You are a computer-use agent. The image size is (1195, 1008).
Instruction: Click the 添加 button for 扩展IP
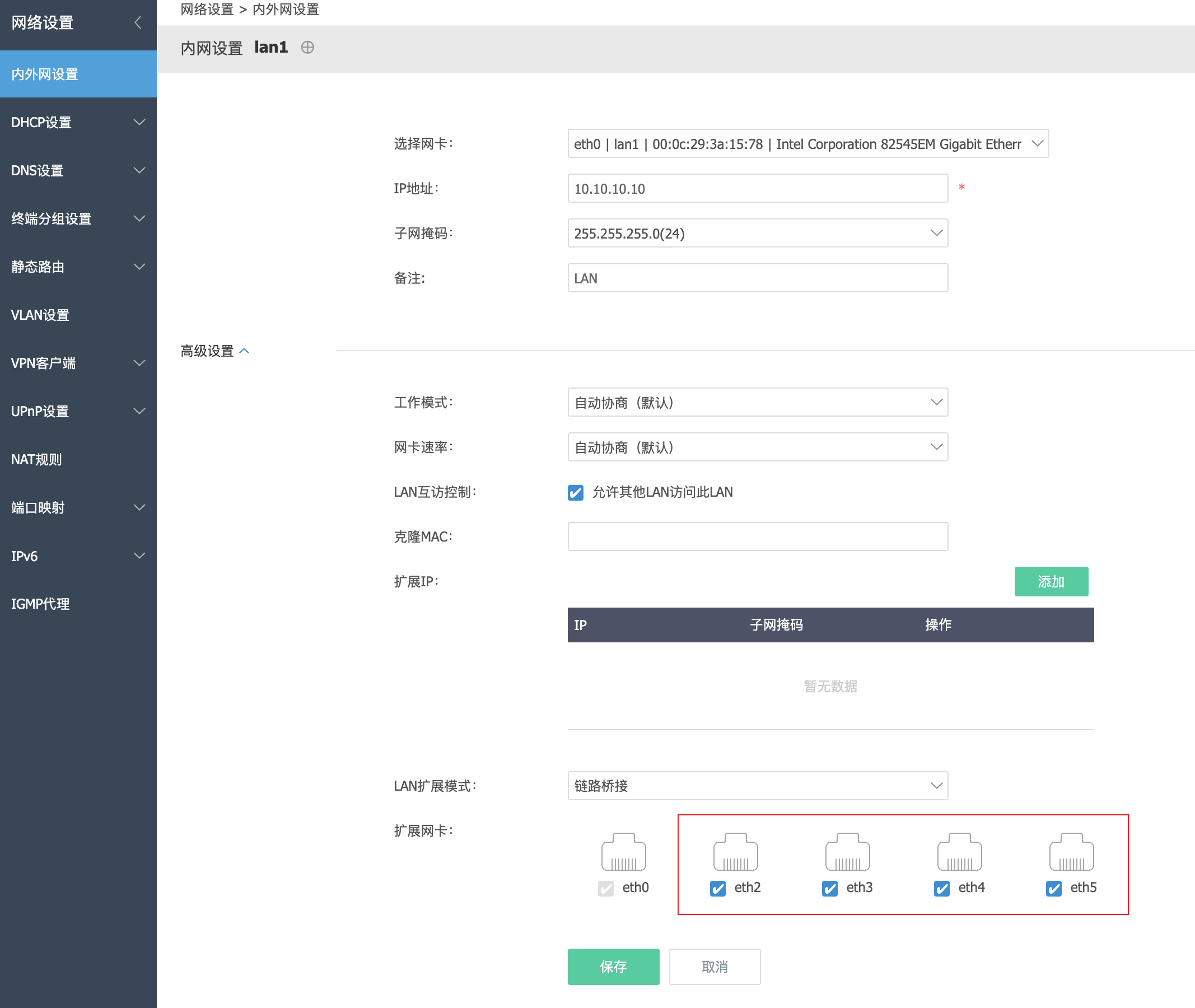pos(1051,582)
